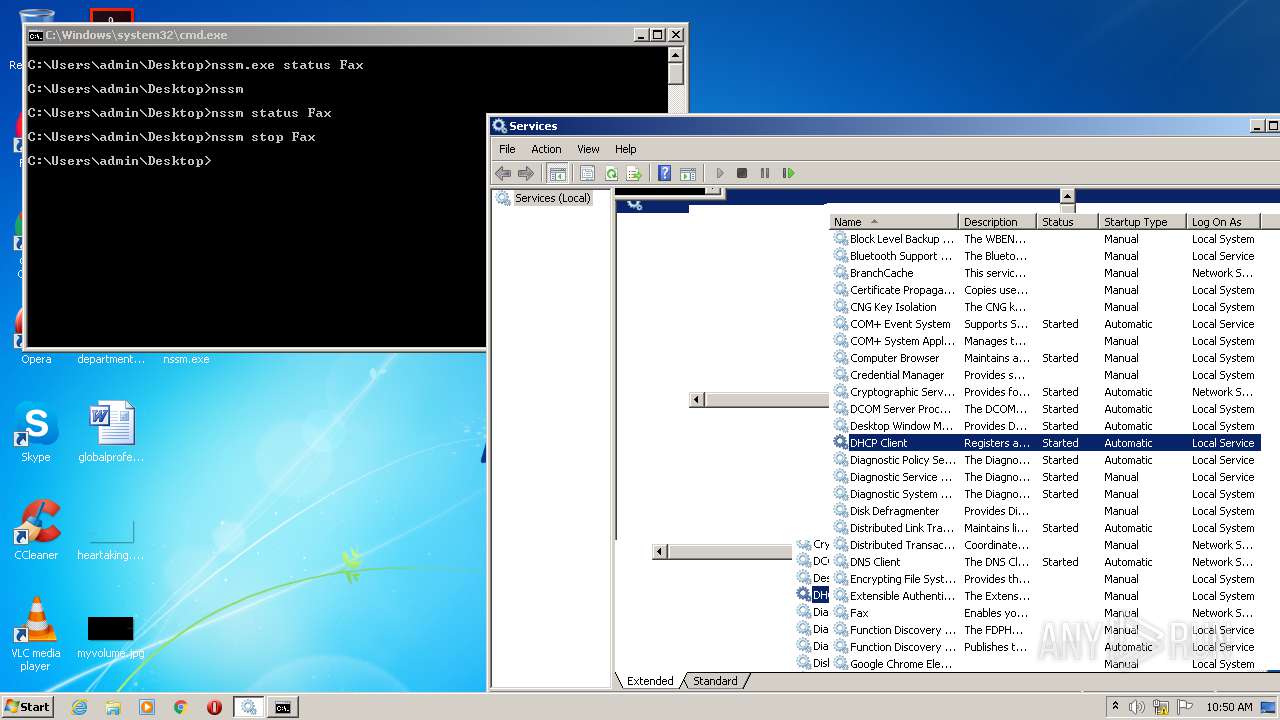Click the taskbar clock showing 10:50 AM
Viewport: 1280px width, 720px height.
click(x=1229, y=707)
